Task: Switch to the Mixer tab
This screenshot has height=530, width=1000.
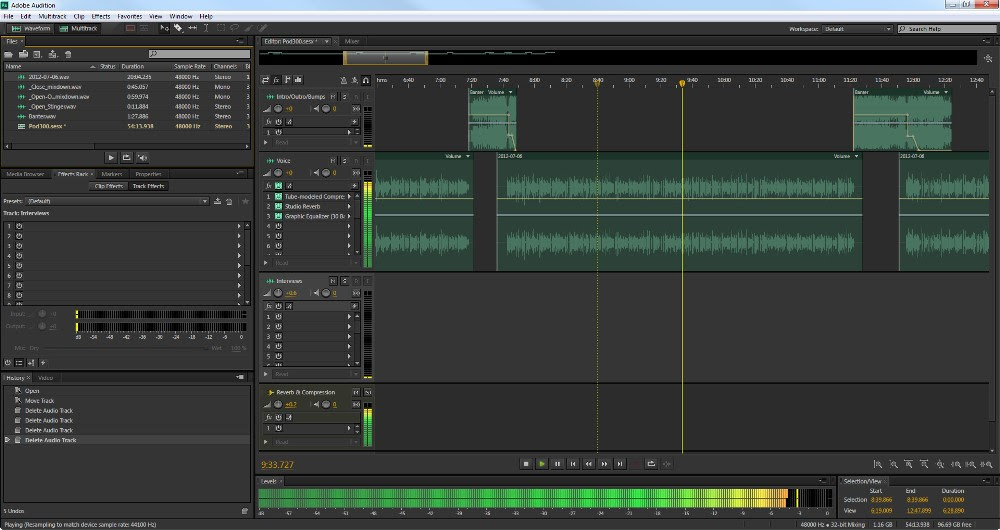Action: (352, 41)
